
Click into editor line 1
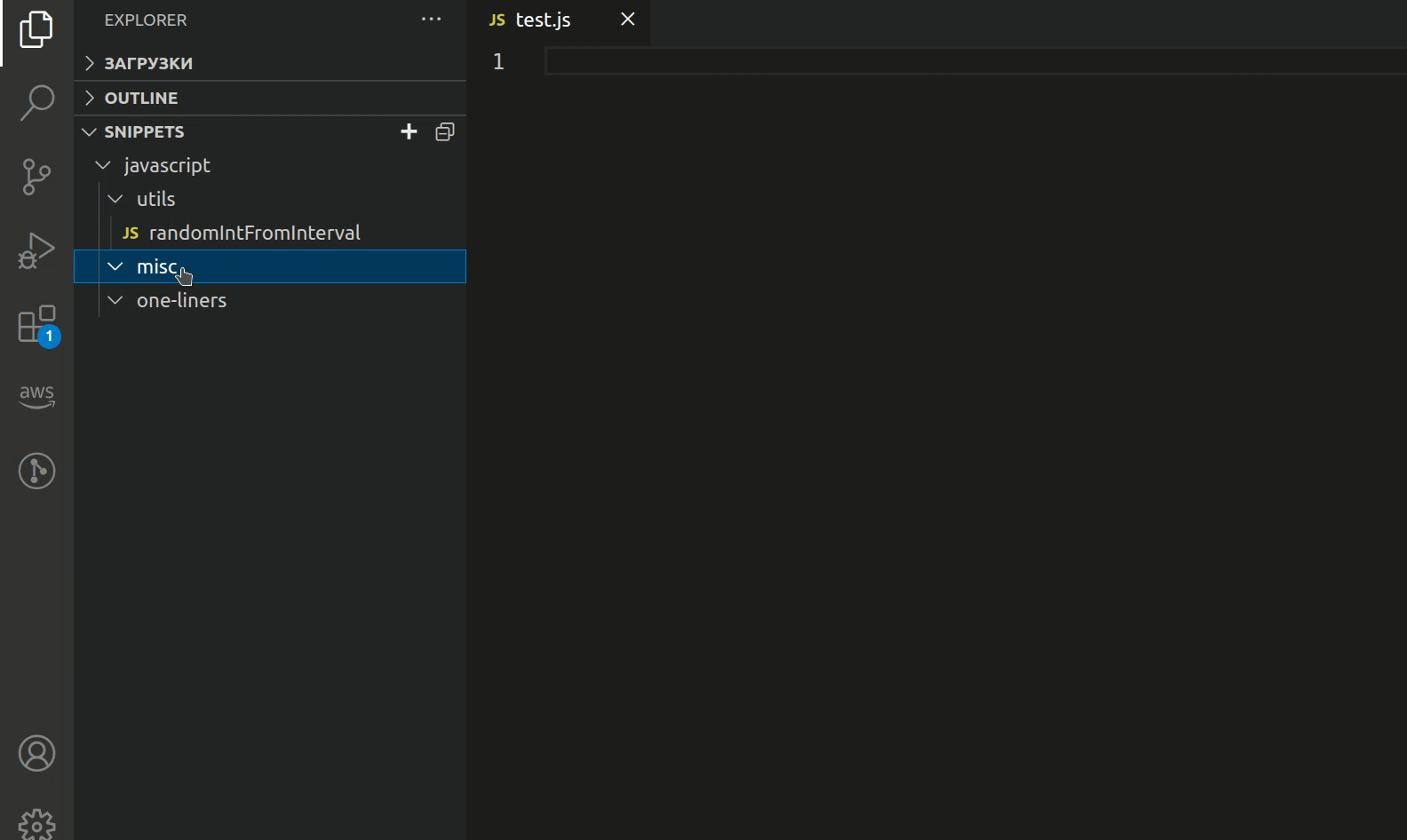pos(888,61)
